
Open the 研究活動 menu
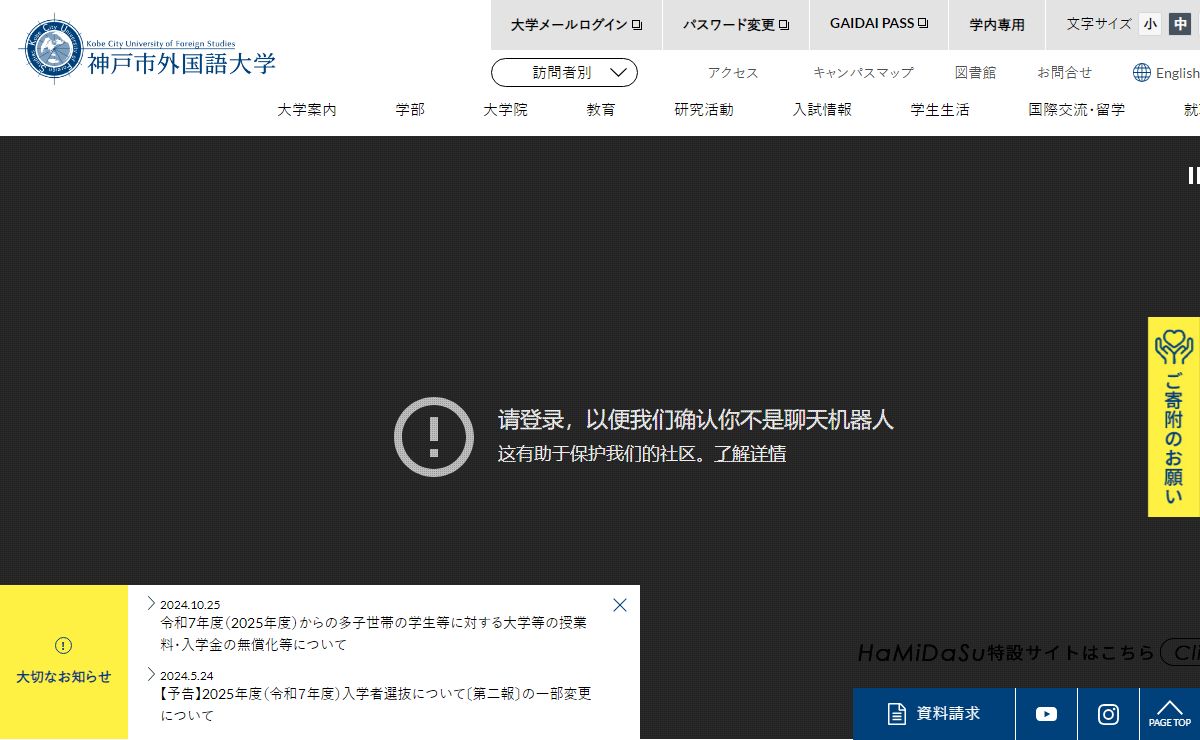(x=704, y=110)
